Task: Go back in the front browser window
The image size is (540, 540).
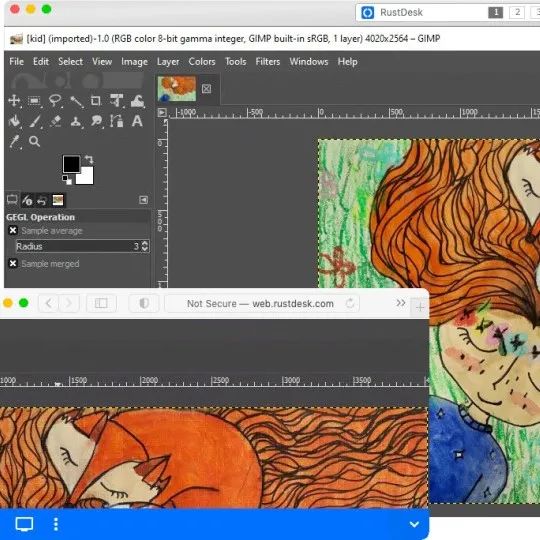Action: pyautogui.click(x=49, y=303)
